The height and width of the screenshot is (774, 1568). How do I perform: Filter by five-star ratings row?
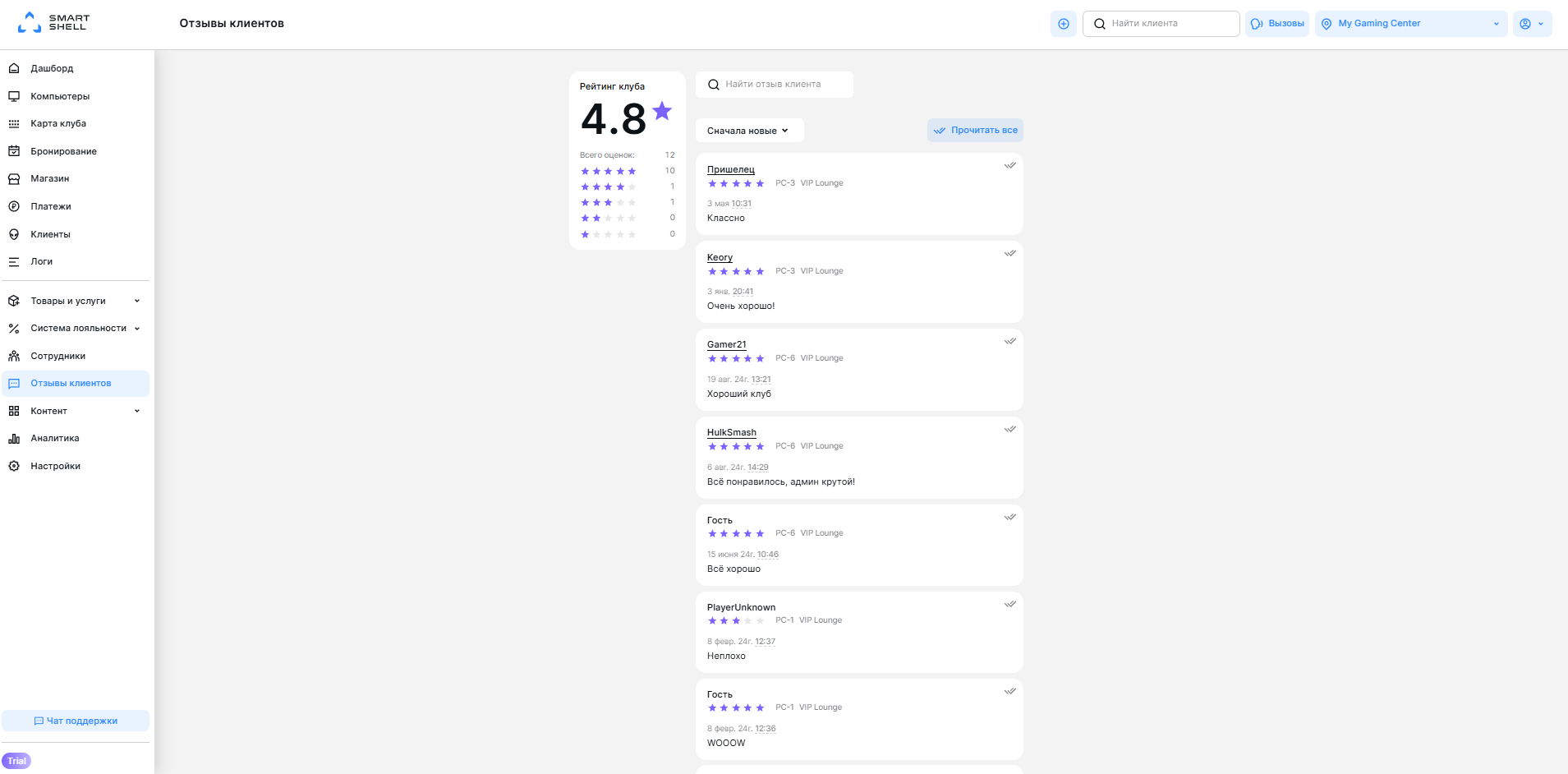pos(628,171)
